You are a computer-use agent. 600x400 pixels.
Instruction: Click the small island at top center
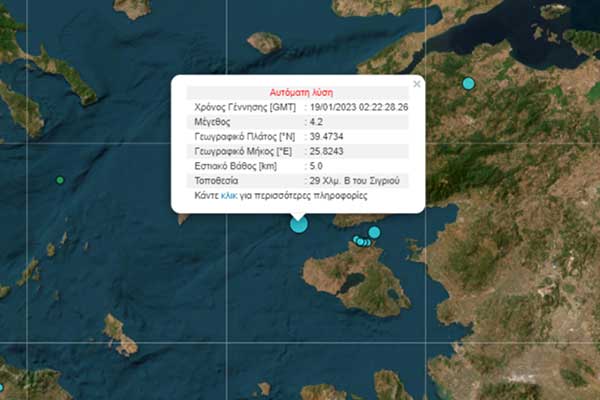(264, 42)
